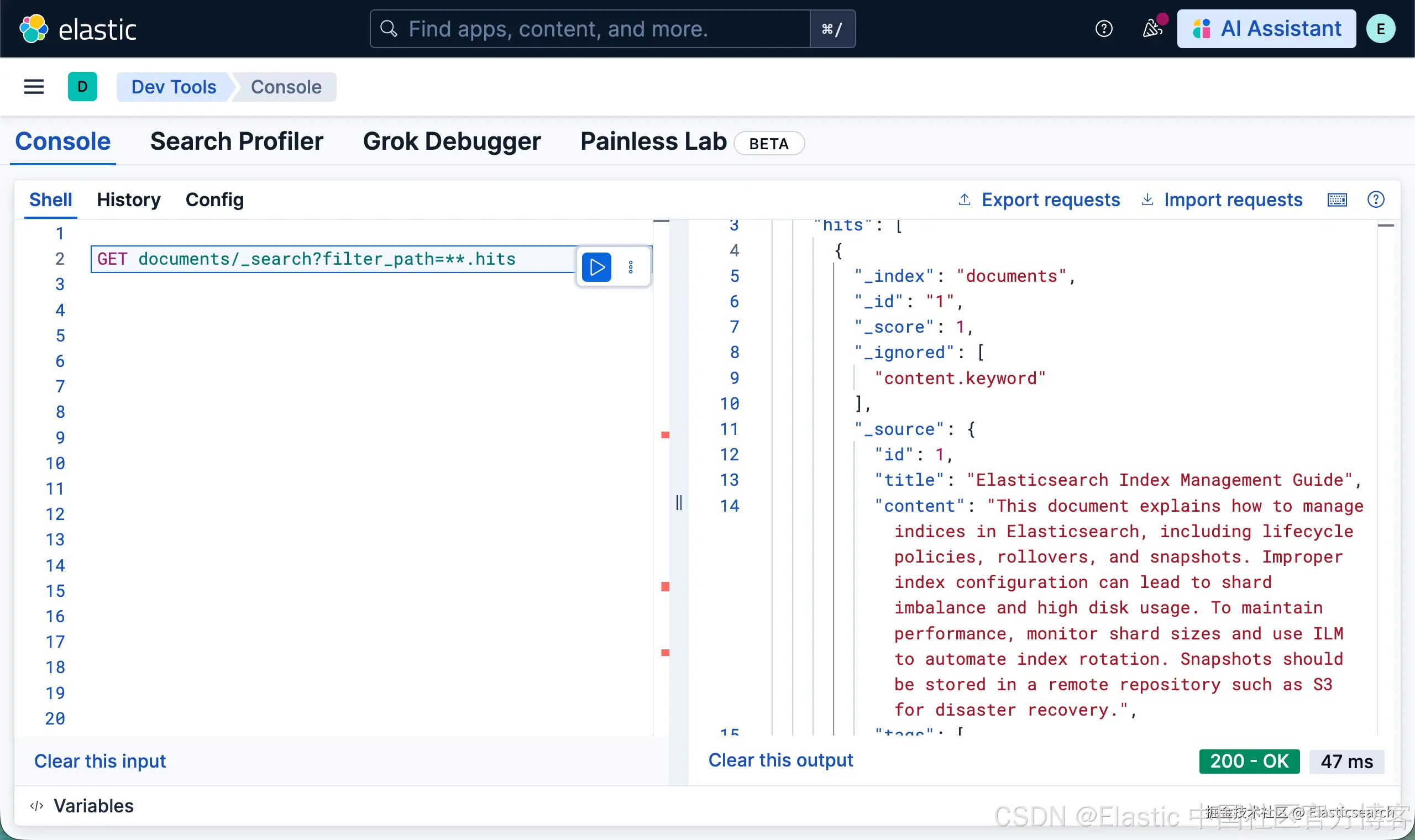Open console help question-mark icon
Image resolution: width=1415 pixels, height=840 pixels.
pos(1375,200)
